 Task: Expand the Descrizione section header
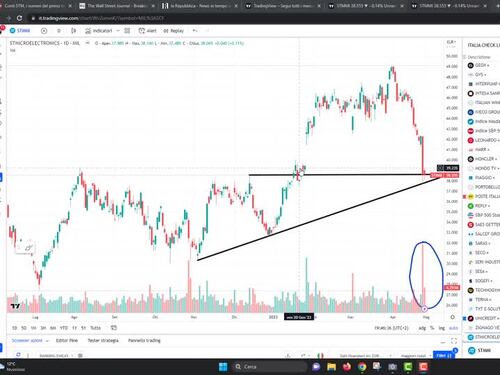[x=479, y=57]
